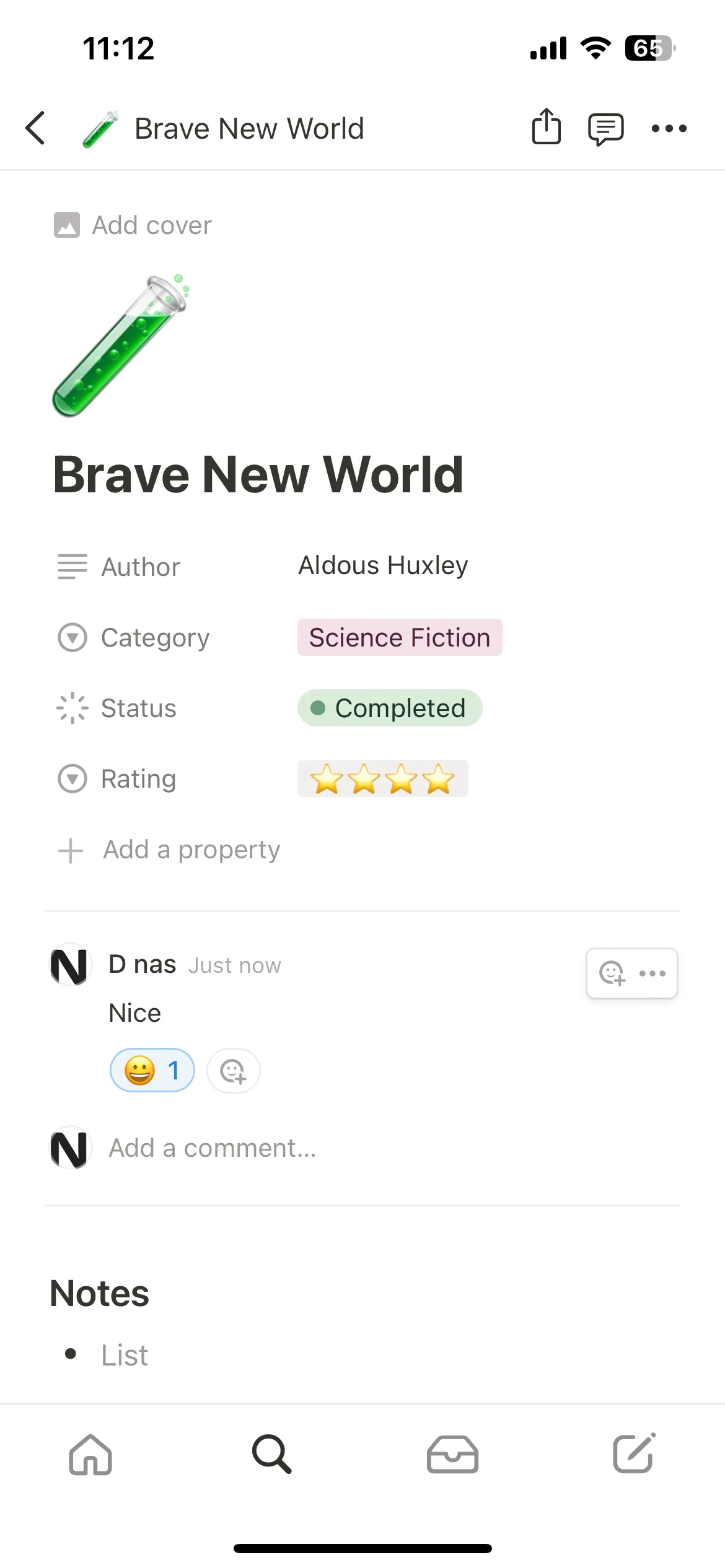Edit the four-star Rating value
This screenshot has width=725, height=1568.
tap(382, 778)
